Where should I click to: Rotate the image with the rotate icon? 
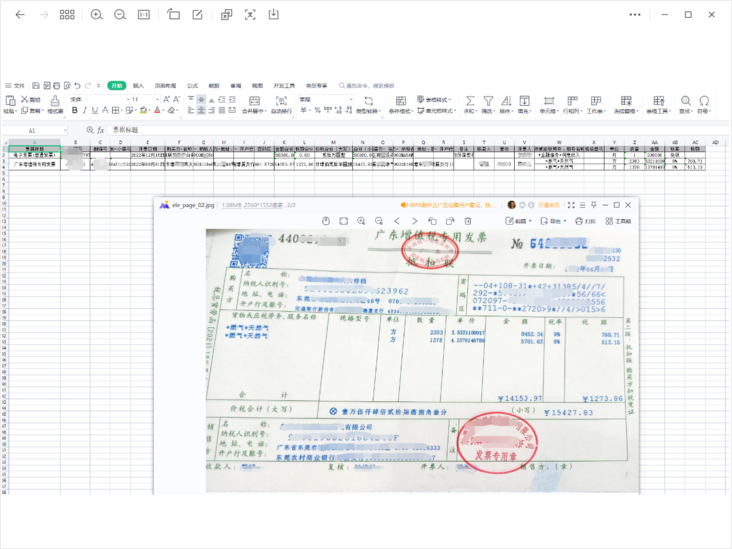pyautogui.click(x=174, y=14)
